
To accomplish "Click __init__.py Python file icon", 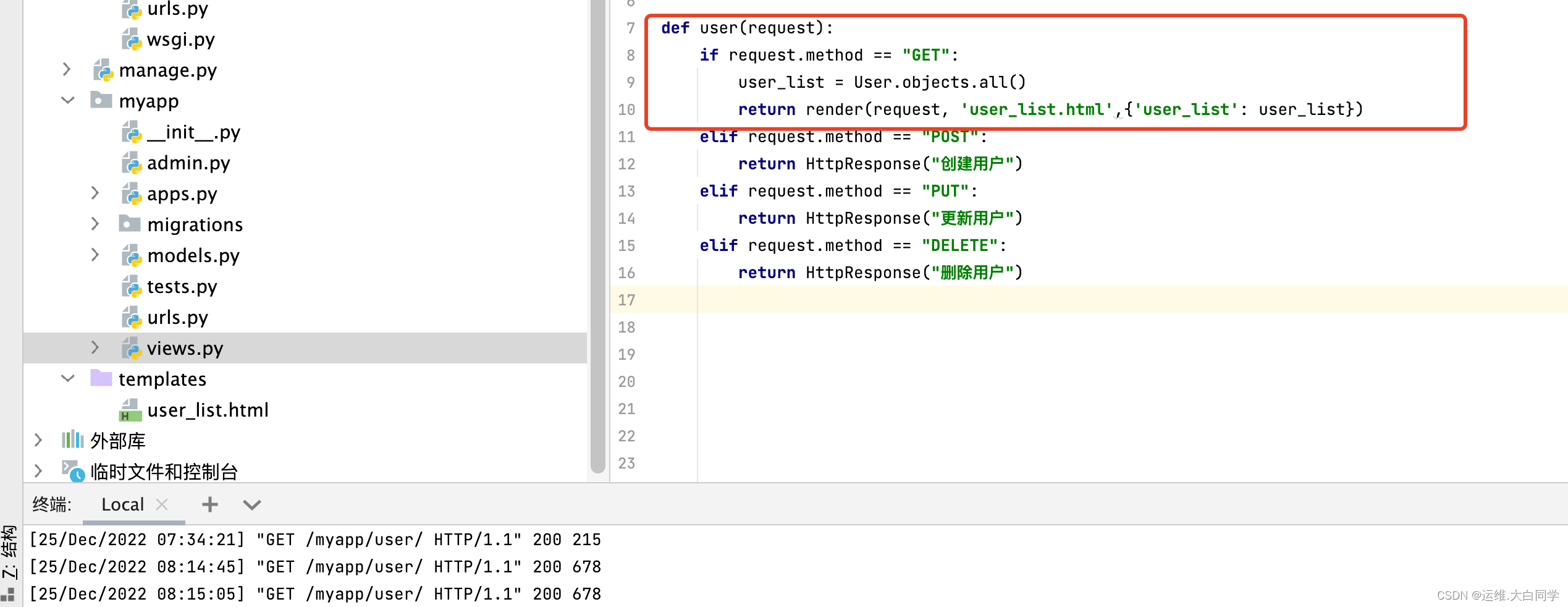I will [x=132, y=132].
